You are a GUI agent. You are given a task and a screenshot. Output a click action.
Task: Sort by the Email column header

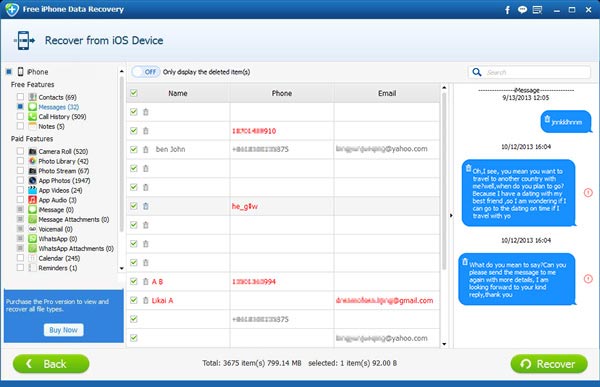(x=387, y=93)
